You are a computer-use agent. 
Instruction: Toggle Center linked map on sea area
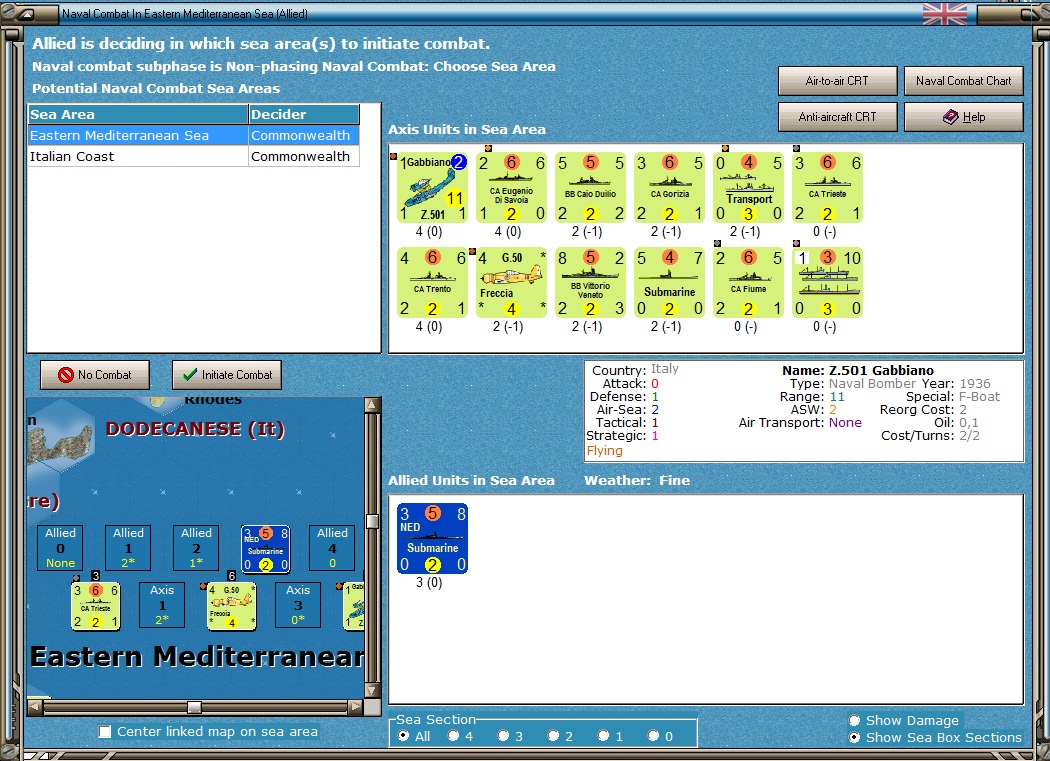pos(104,732)
